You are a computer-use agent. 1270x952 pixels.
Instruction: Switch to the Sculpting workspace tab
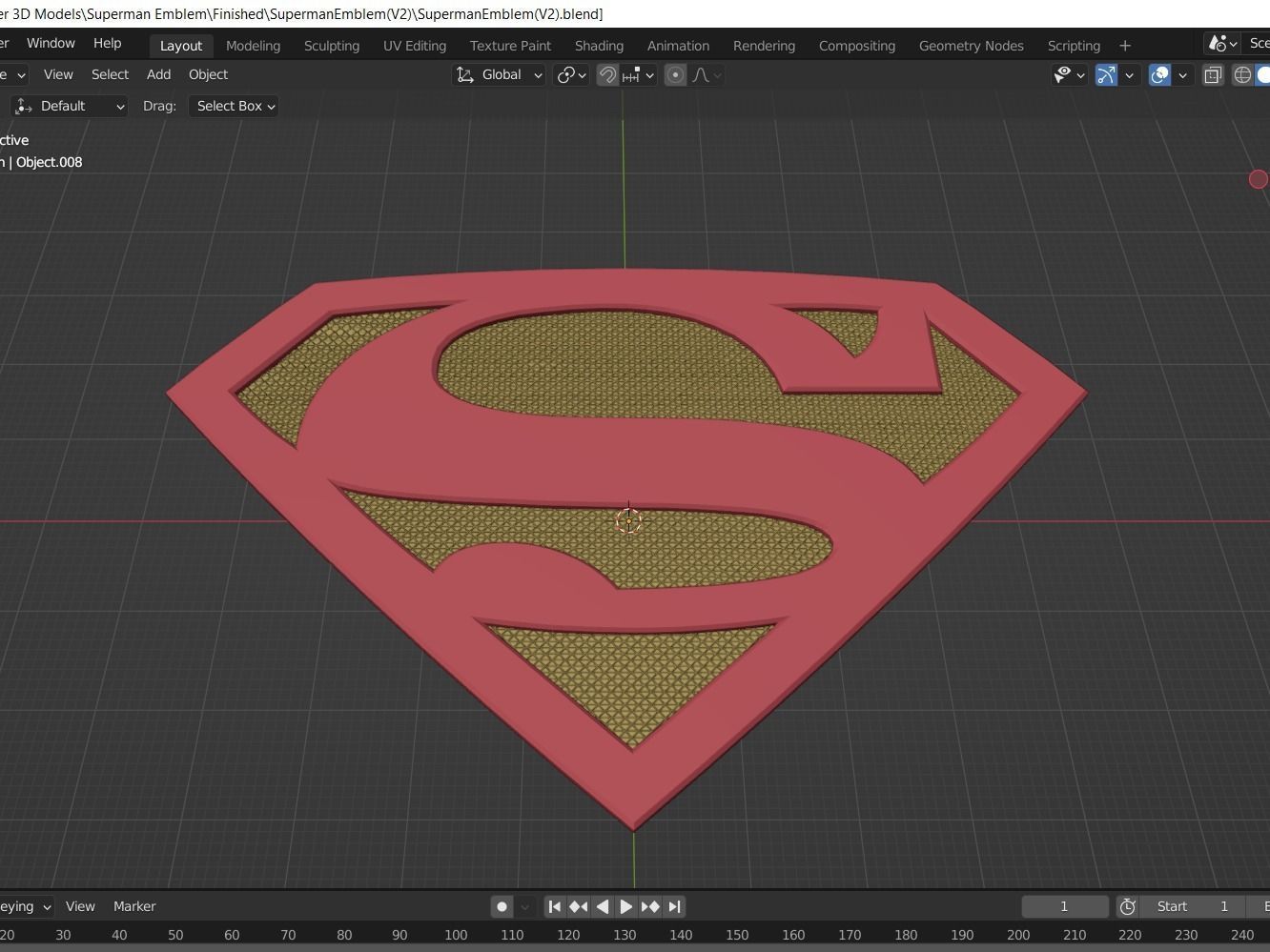click(332, 45)
